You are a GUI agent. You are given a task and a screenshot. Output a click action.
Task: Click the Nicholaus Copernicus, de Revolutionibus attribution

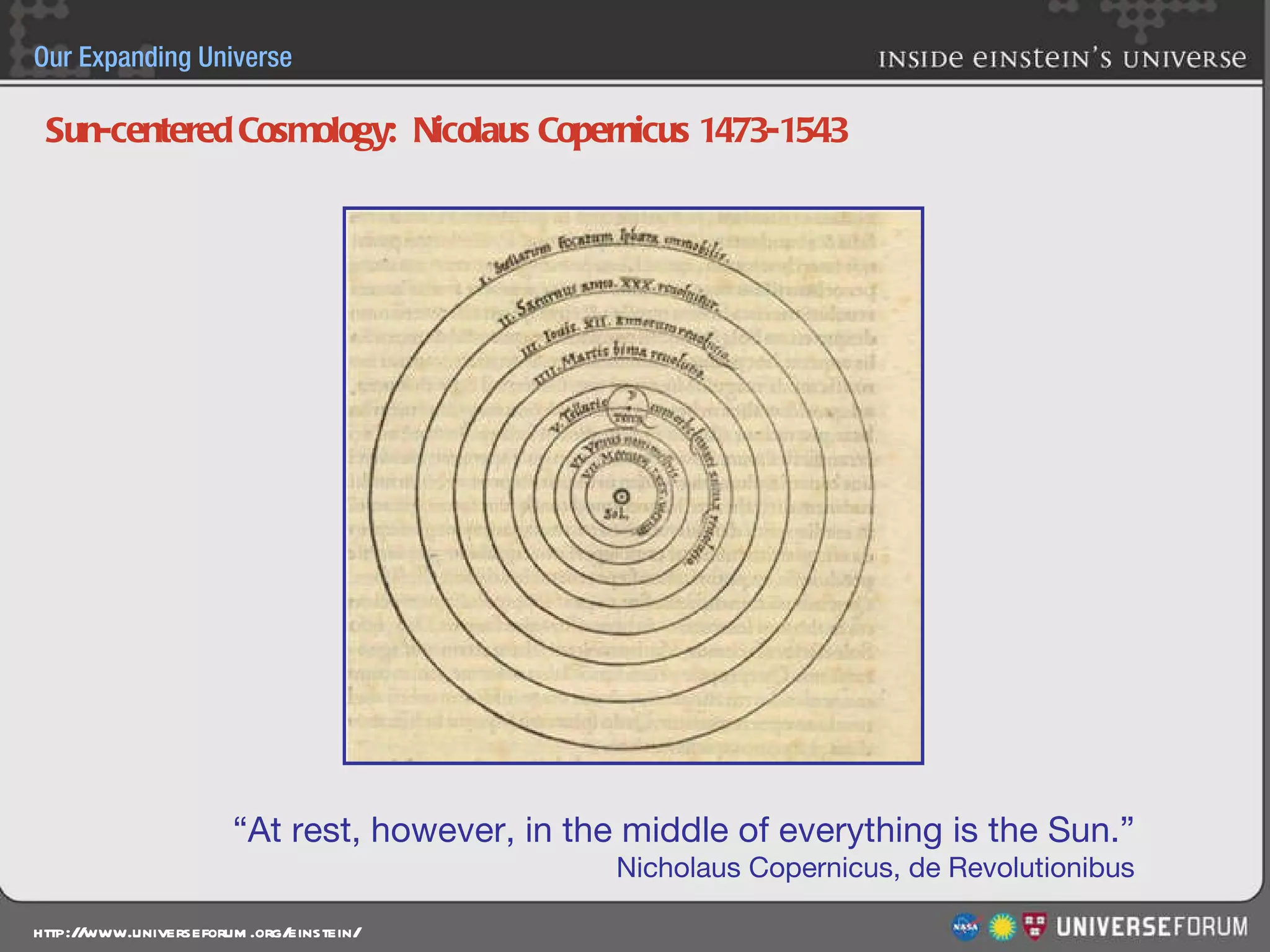tap(875, 867)
